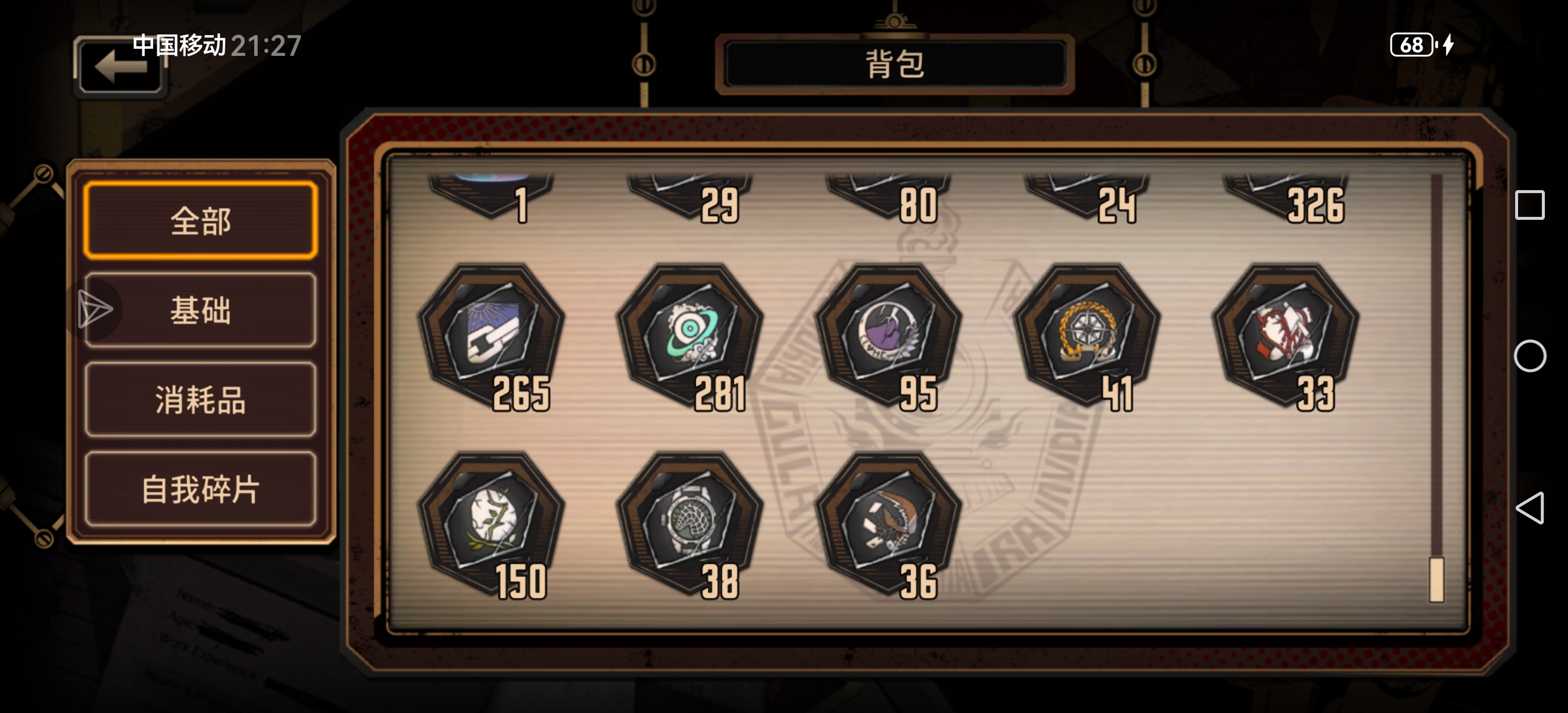Tap the Android recent apps square
Screen dimensions: 1568x713
point(1529,204)
